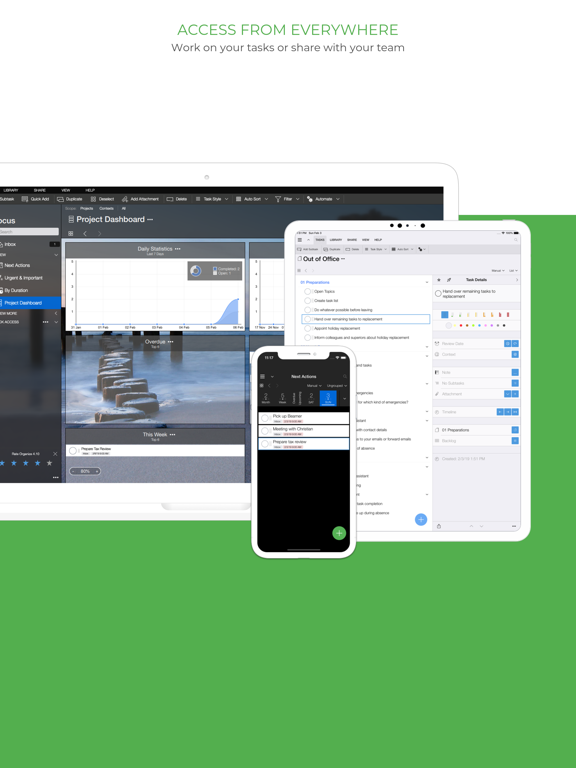Click blue button in 01 Preparations row
This screenshot has height=768, width=576.
[x=515, y=430]
